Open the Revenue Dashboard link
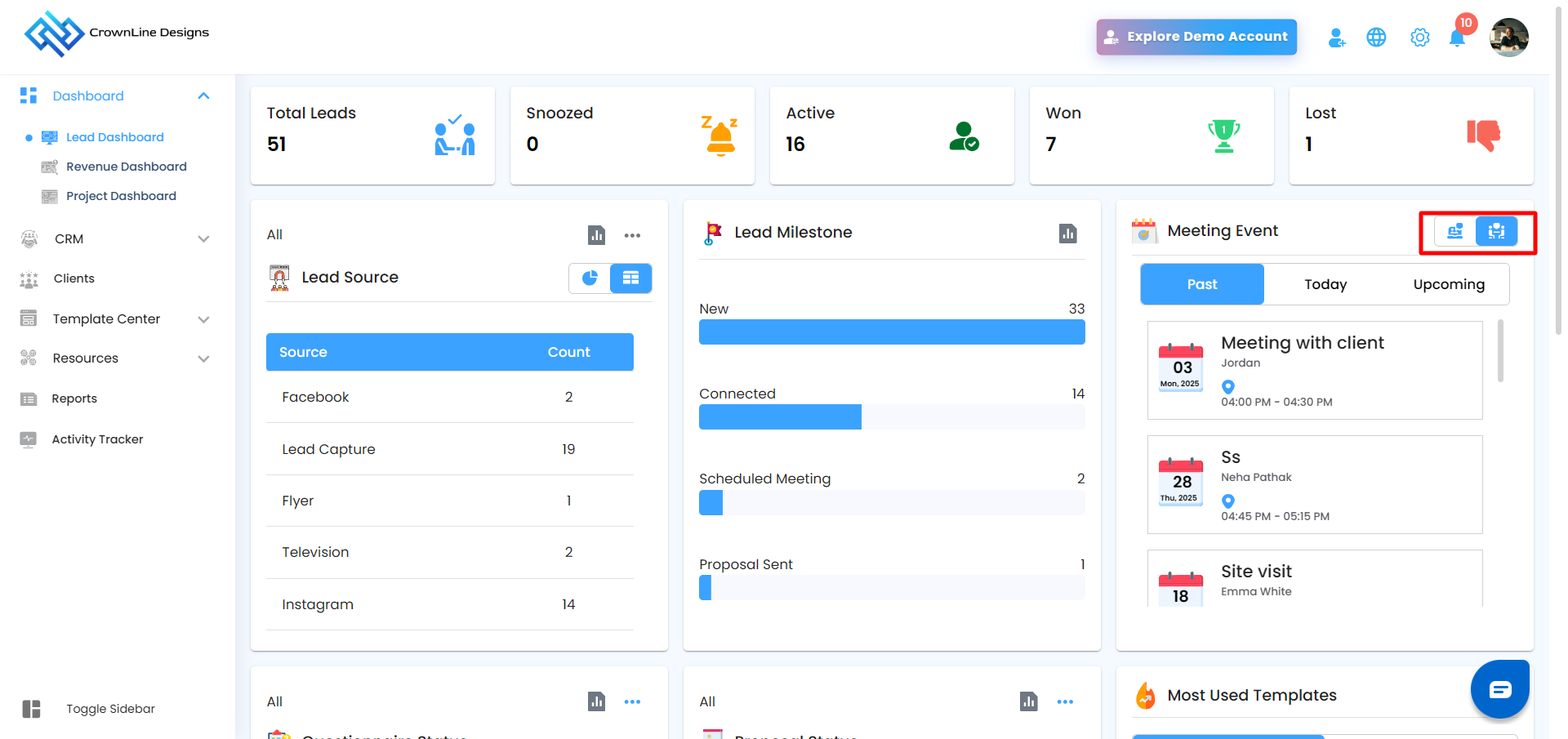 click(x=127, y=167)
